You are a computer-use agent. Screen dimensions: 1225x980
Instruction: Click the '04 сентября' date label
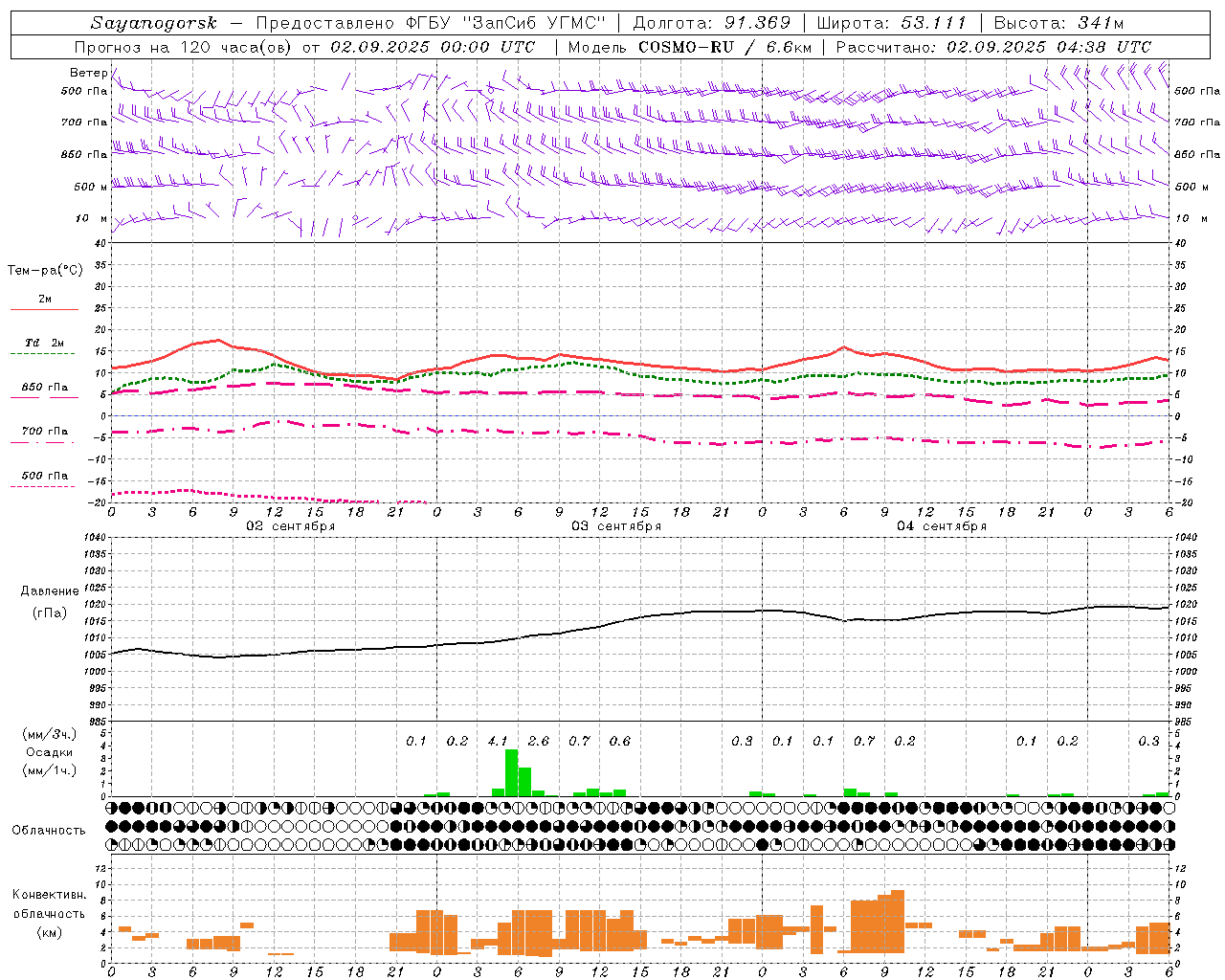pos(942,526)
